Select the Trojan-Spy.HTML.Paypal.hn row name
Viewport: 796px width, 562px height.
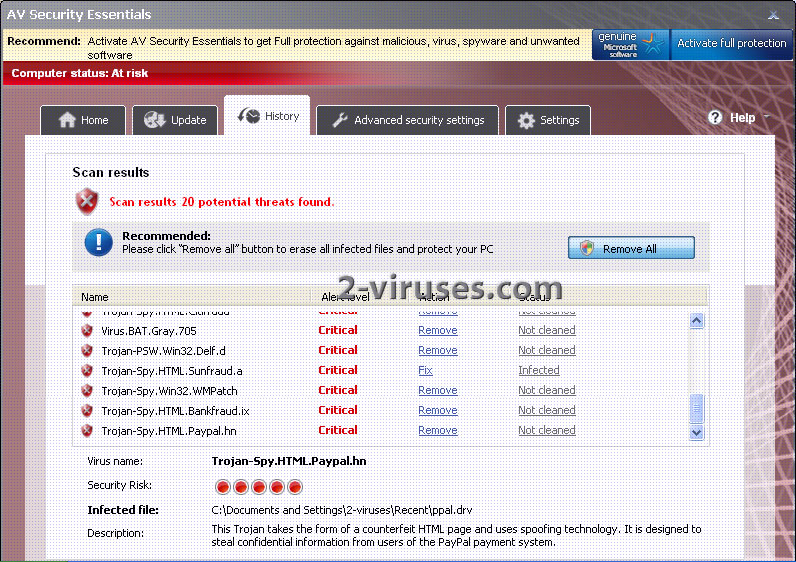169,431
